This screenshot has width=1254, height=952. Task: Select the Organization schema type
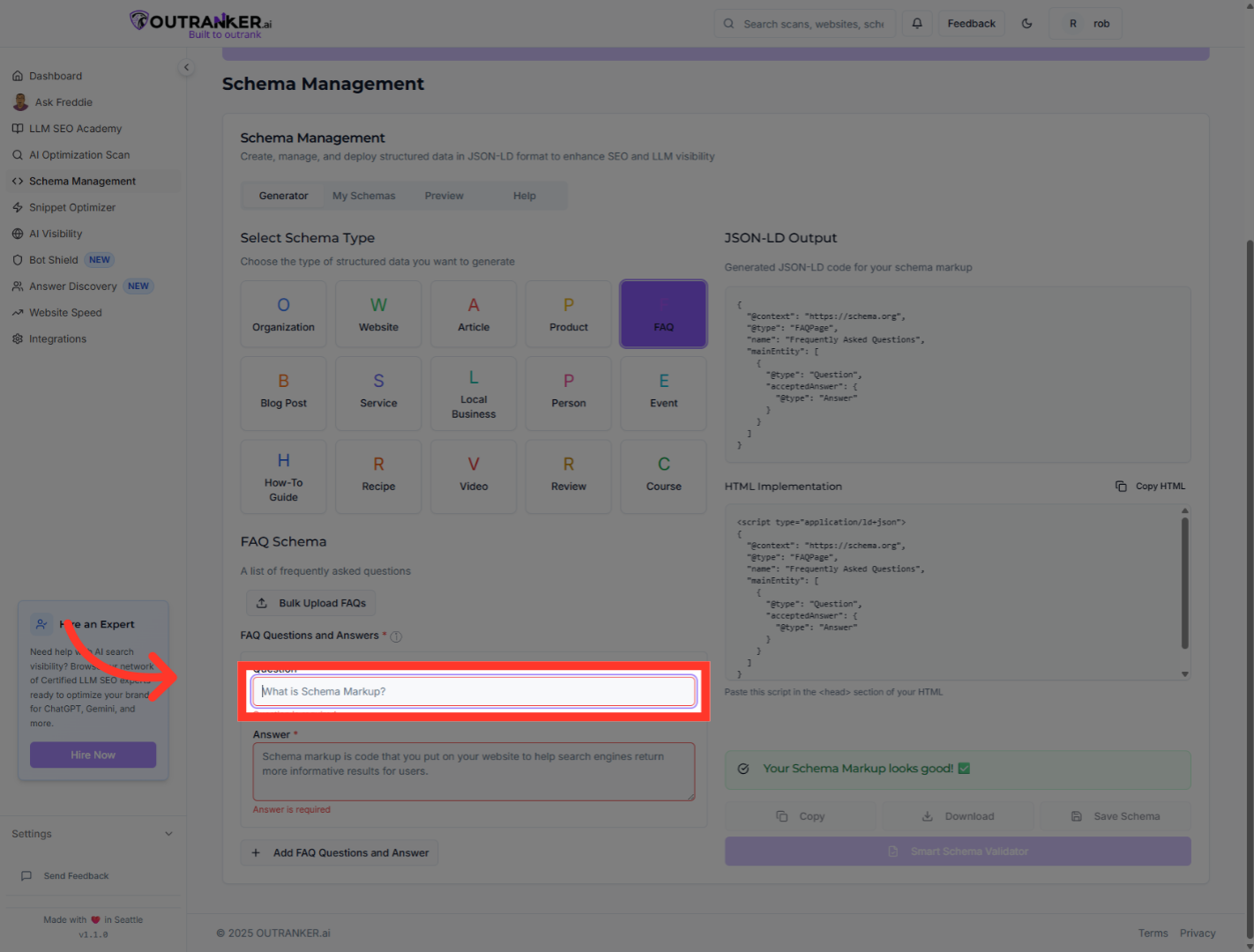click(283, 314)
